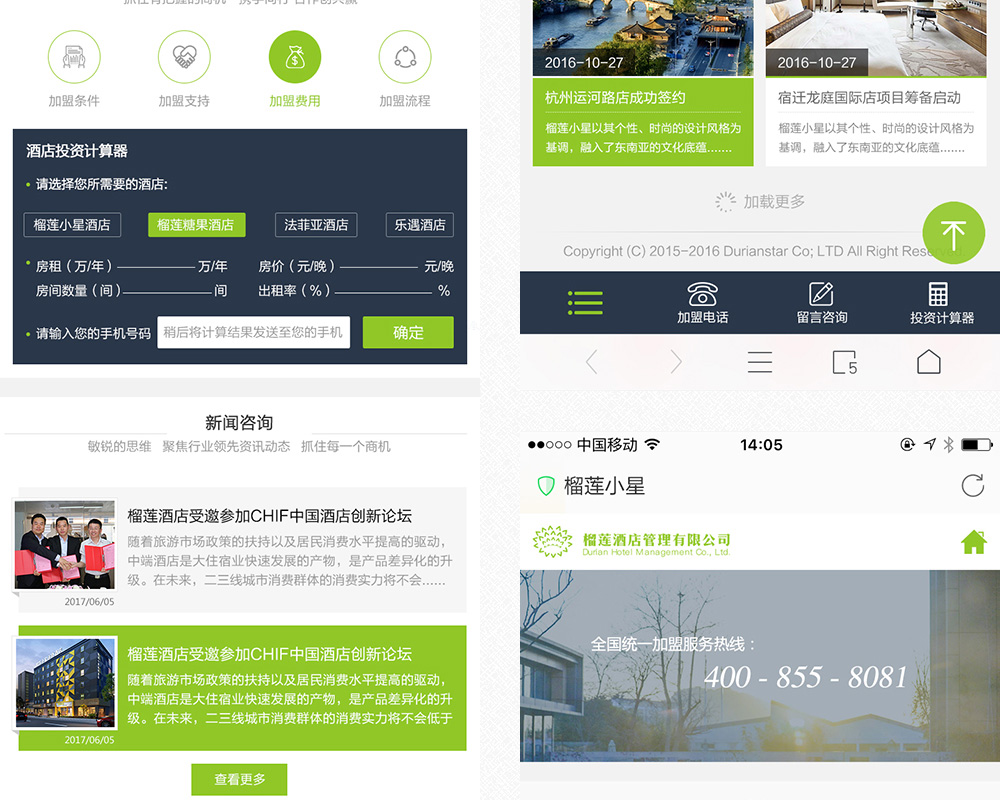Select the 榴莲糖果酒店 hotel option
The height and width of the screenshot is (800, 1000).
point(196,225)
